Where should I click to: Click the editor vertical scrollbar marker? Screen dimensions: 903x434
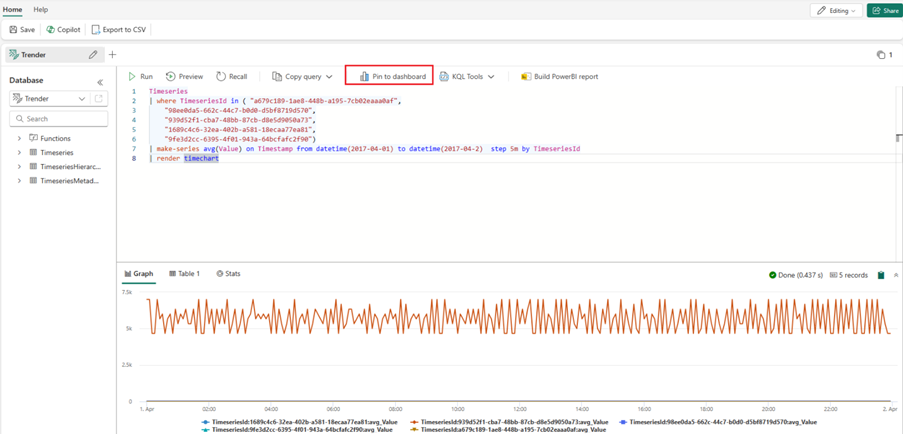click(x=898, y=138)
